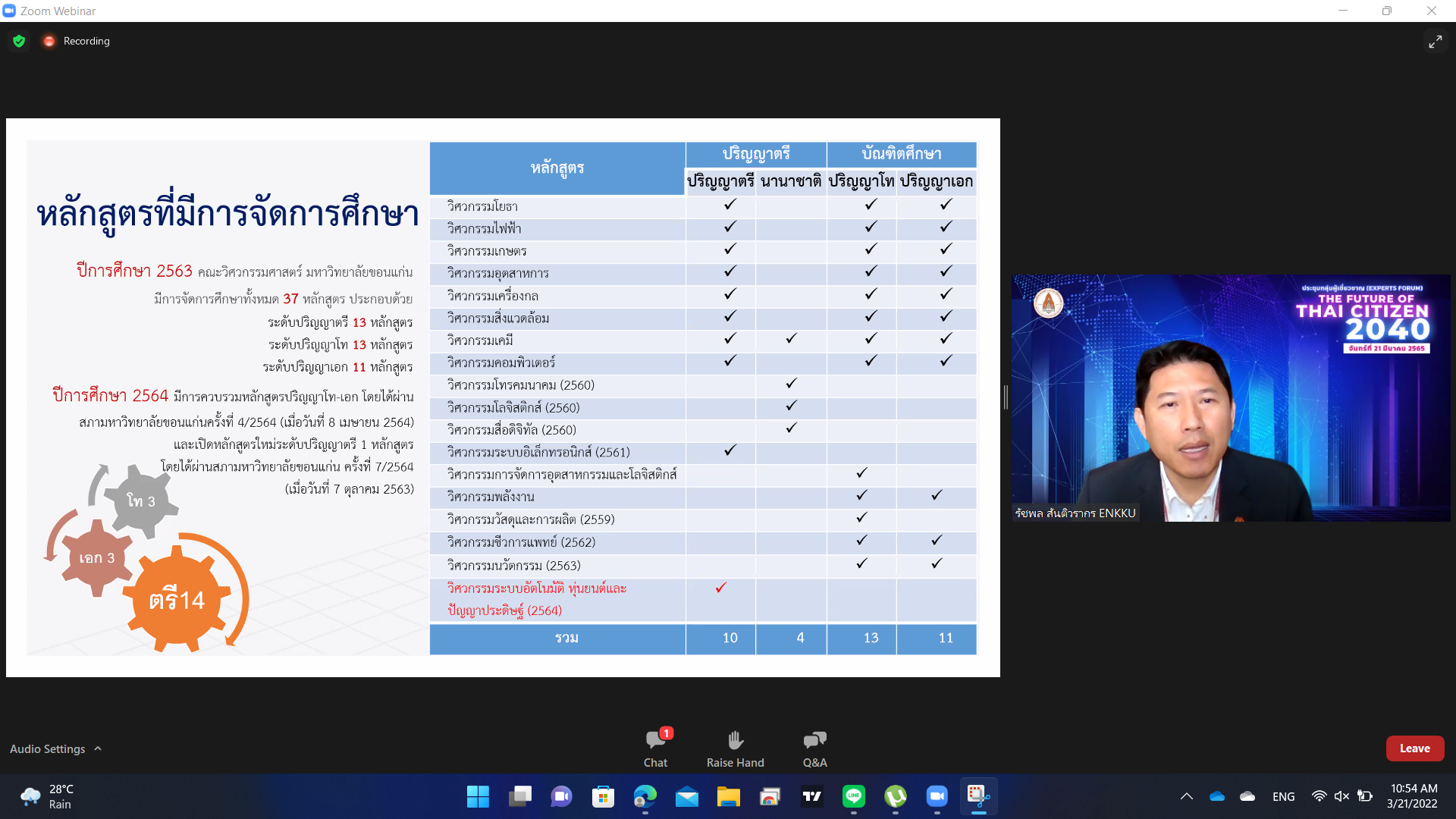Open Zoom app icon in the taskbar

click(x=937, y=796)
